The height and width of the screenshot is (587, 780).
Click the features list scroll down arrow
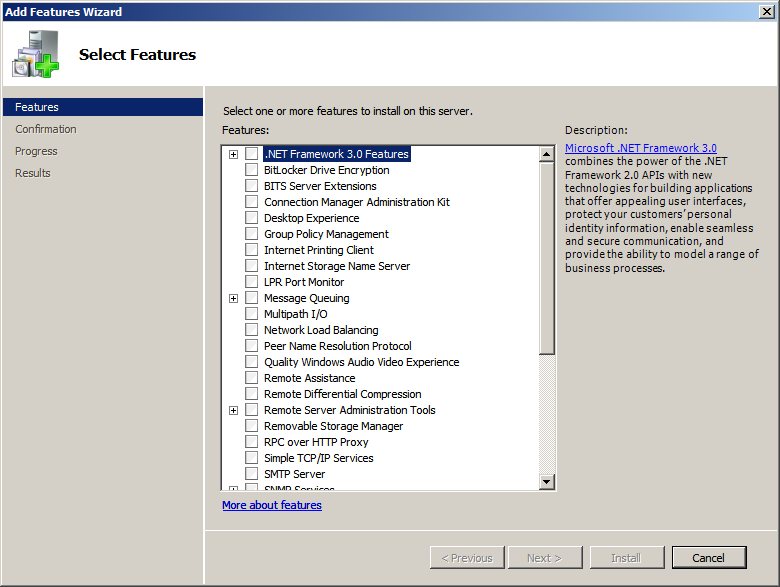(x=547, y=482)
